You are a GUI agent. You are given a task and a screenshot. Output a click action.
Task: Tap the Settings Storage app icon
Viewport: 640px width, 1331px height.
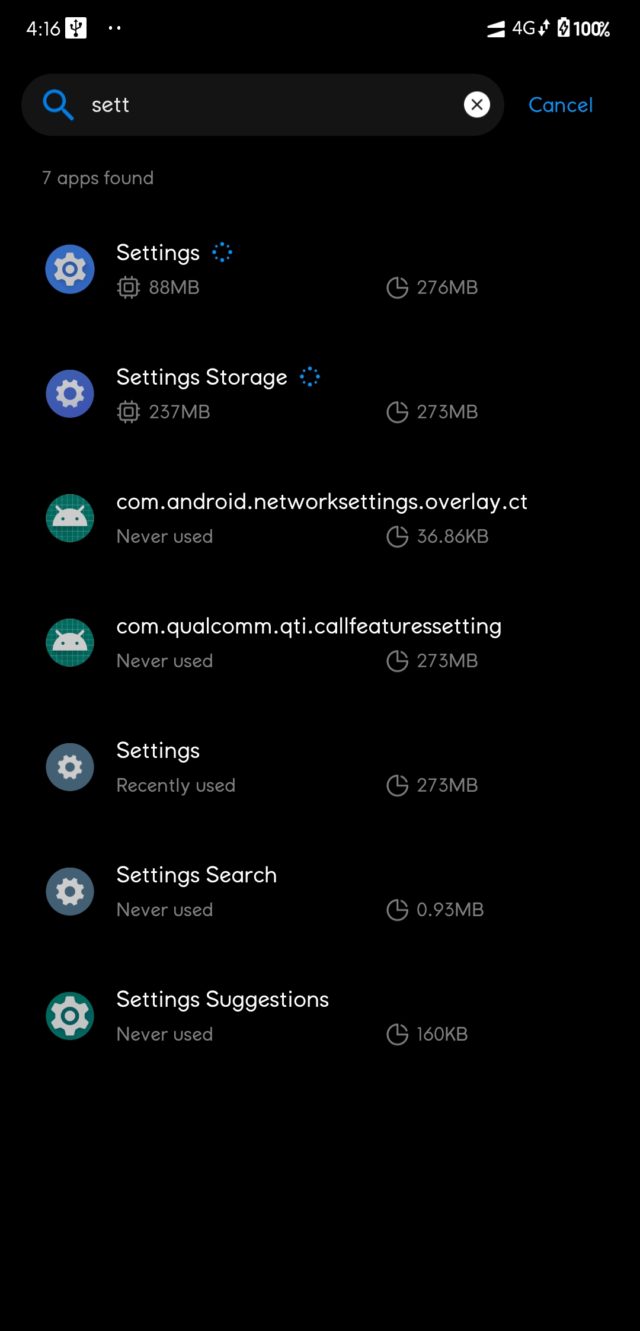click(x=69, y=393)
